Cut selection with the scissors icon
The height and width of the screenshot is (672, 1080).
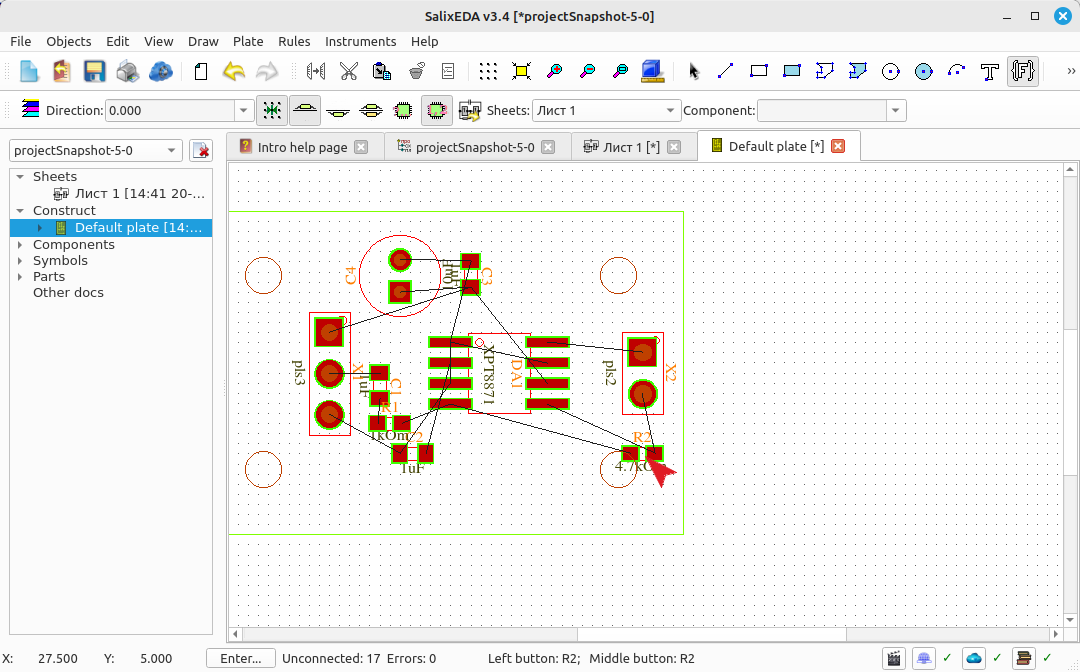(x=349, y=71)
